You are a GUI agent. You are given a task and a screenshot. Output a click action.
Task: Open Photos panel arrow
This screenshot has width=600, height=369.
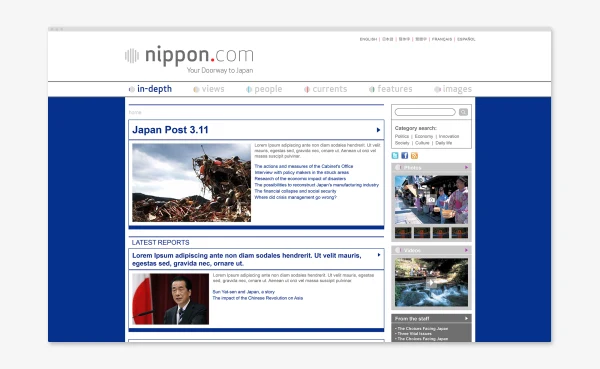(466, 167)
